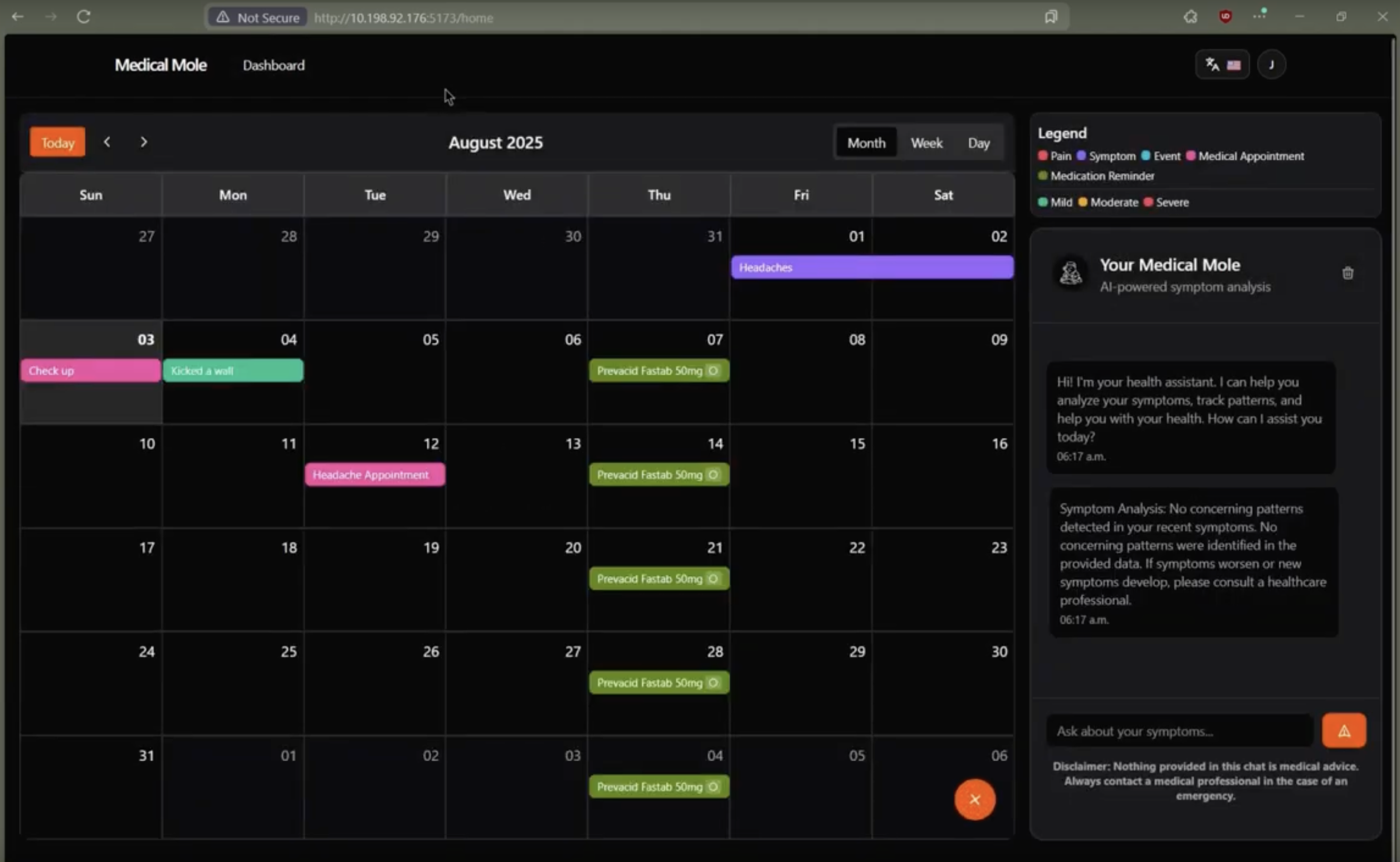The height and width of the screenshot is (862, 1400).
Task: Open the Dashboard navigation link
Action: point(274,65)
